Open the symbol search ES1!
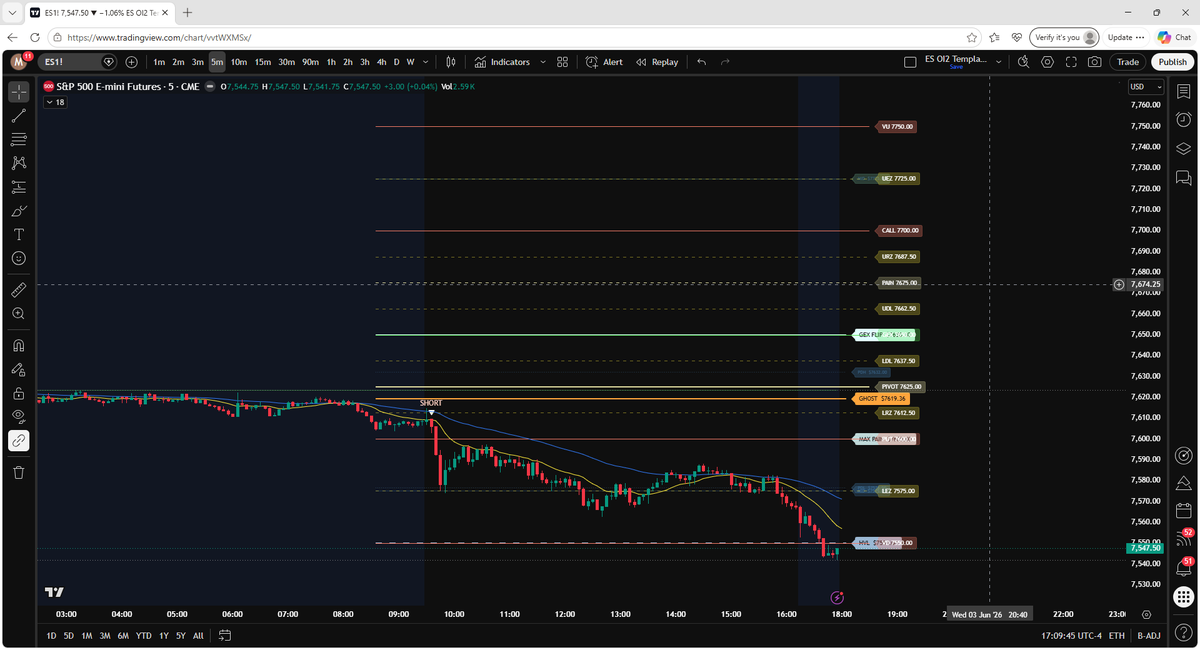Screen dimensions: 1200x650 click(x=79, y=62)
